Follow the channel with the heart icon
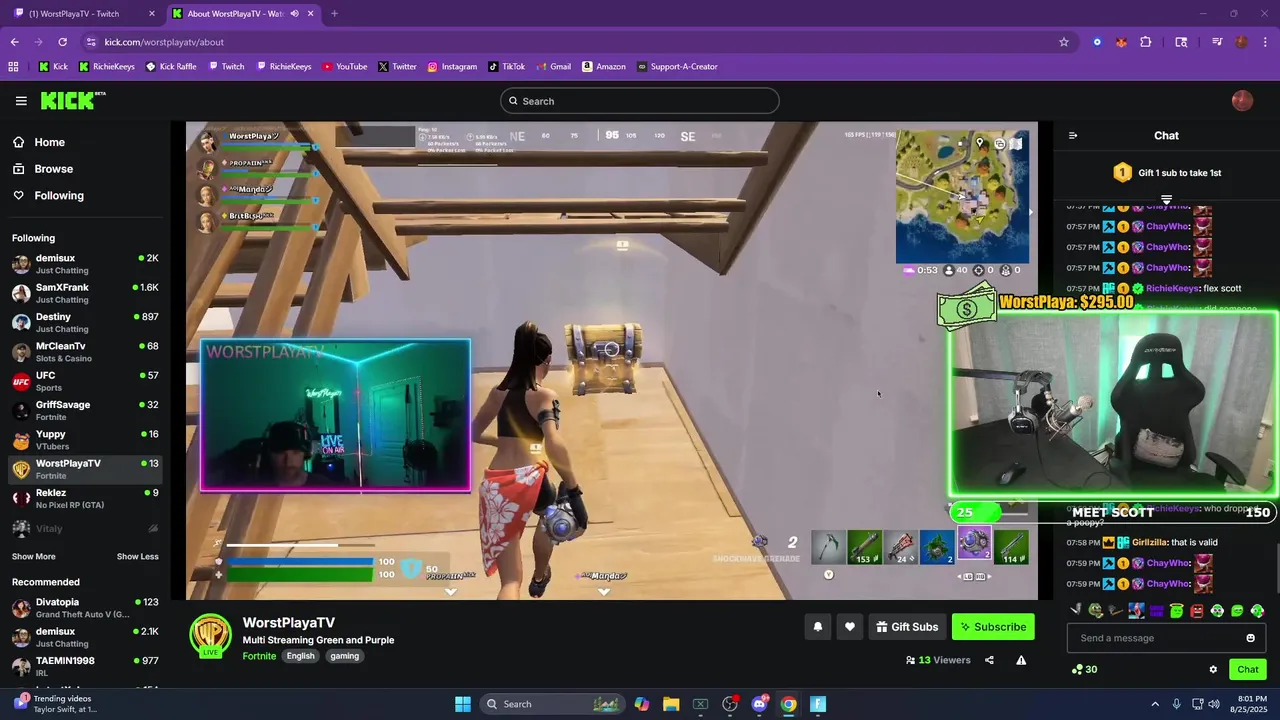 [x=850, y=627]
